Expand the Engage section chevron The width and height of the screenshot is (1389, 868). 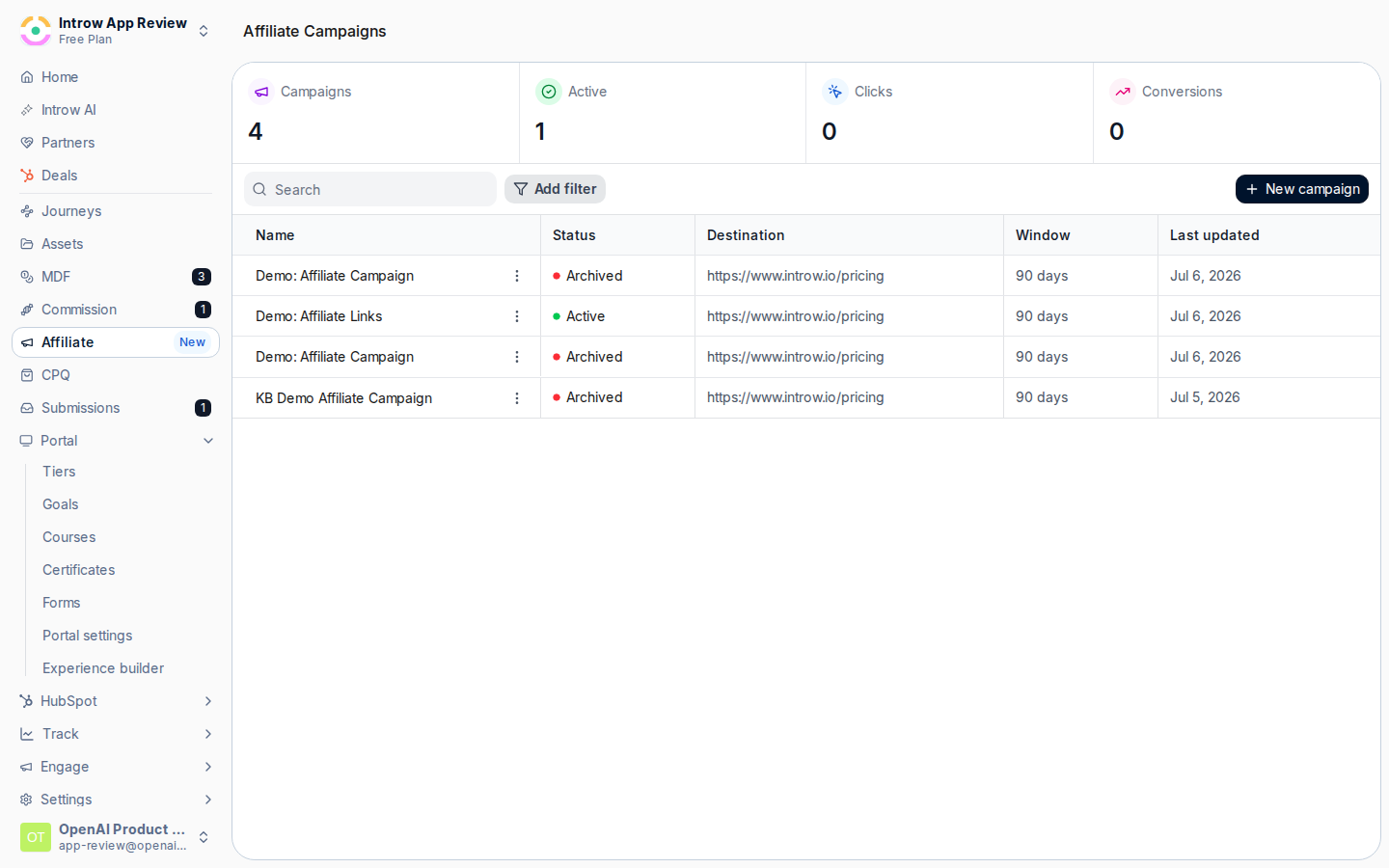click(208, 767)
